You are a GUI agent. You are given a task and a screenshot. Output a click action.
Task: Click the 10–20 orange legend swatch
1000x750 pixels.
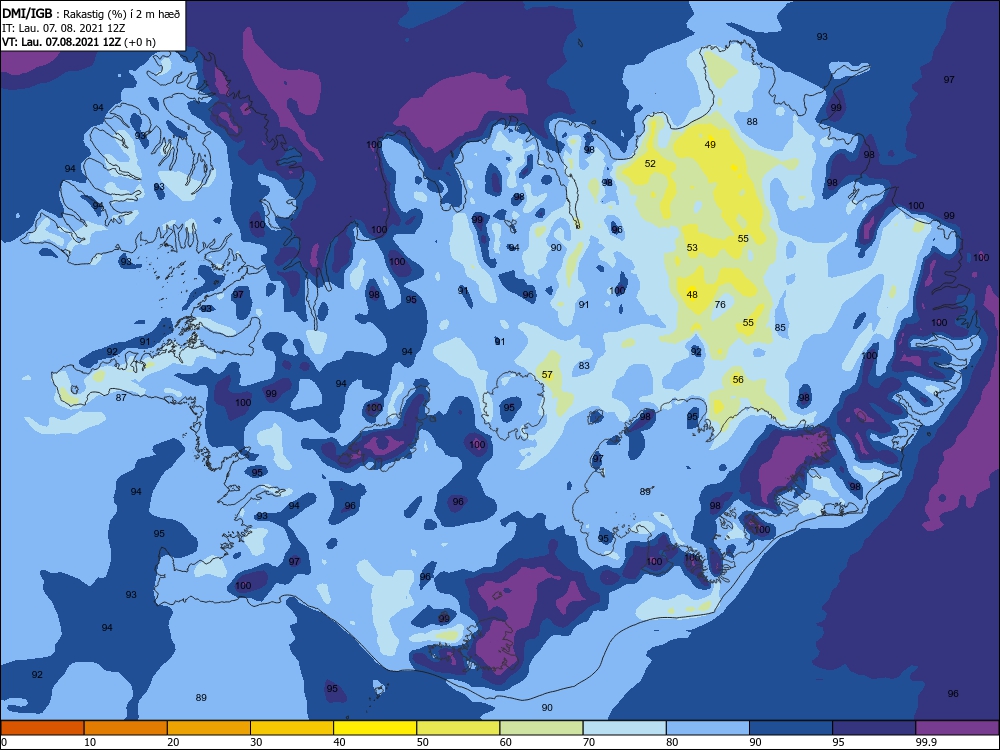126,728
